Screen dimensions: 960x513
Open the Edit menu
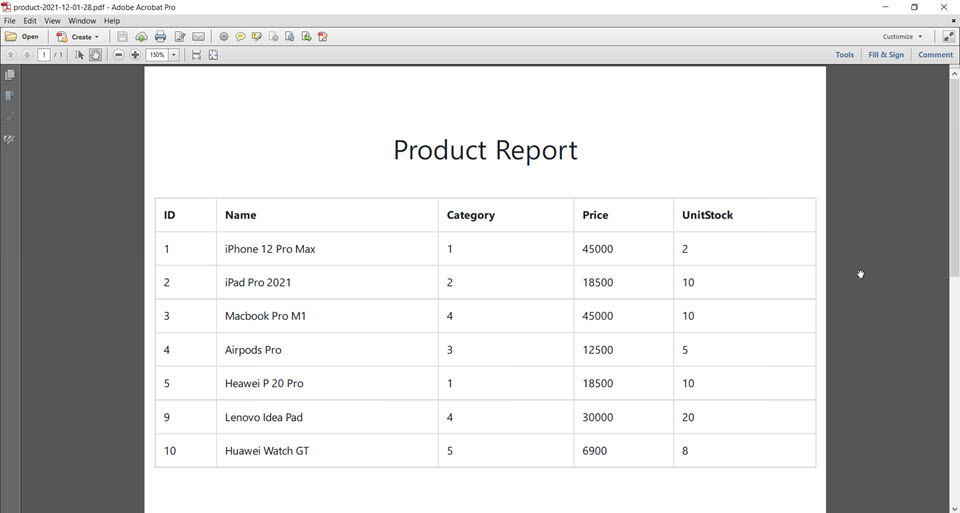click(30, 21)
